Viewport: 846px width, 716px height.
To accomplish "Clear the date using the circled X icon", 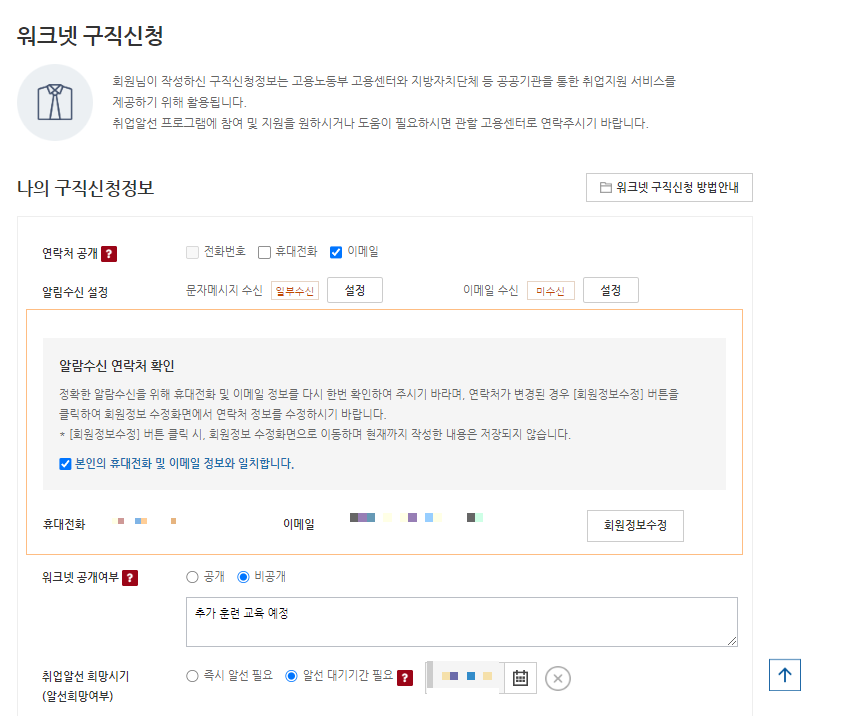I will coord(557,677).
